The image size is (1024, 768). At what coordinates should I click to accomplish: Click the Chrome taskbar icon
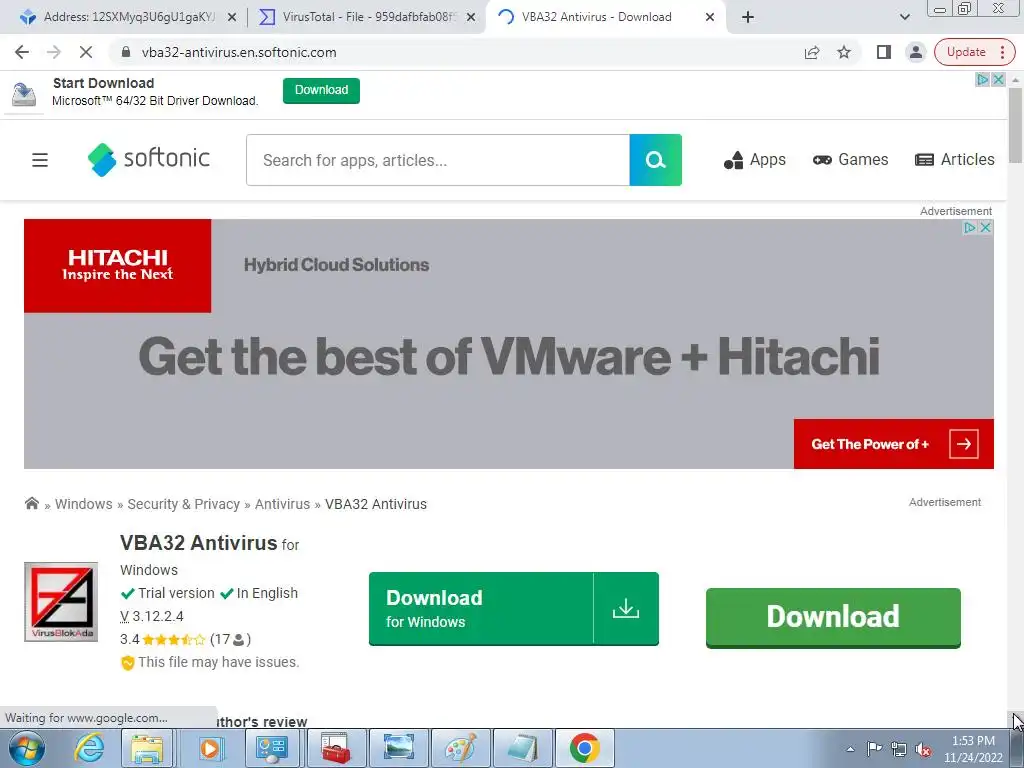[584, 748]
